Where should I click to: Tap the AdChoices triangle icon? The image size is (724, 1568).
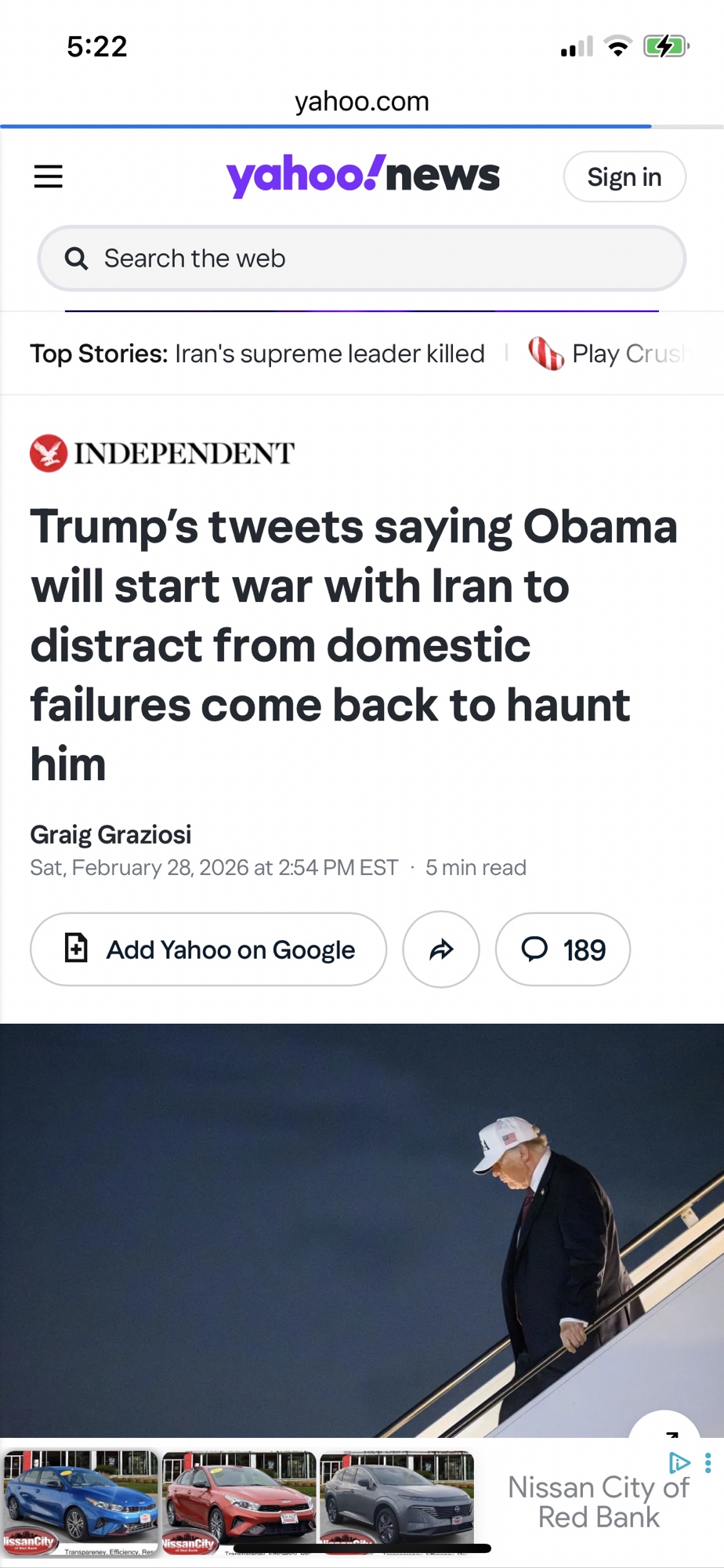[679, 1463]
